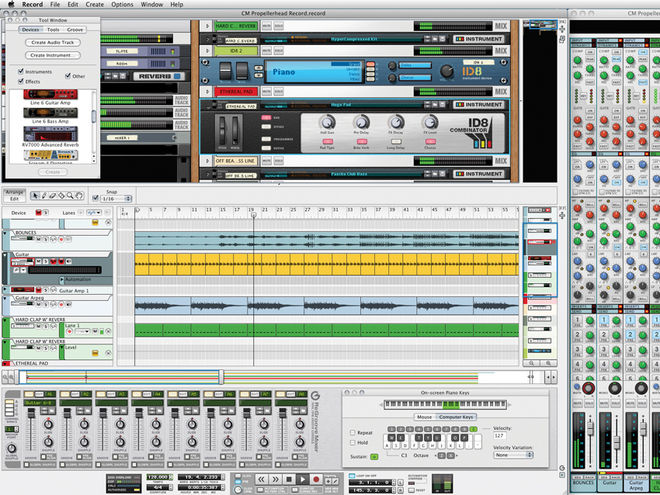Image resolution: width=660 pixels, height=495 pixels.
Task: Switch sequencer to Edit mode
Action: (14, 198)
